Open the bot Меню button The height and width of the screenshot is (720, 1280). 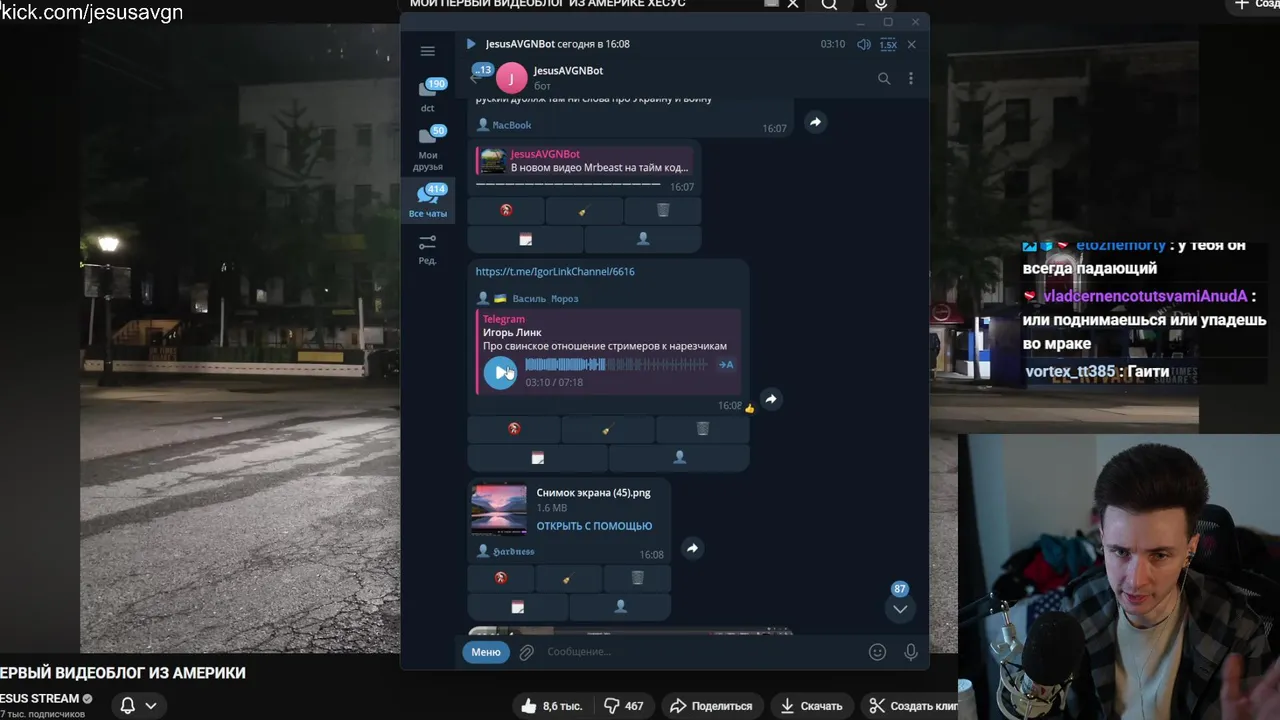click(486, 652)
